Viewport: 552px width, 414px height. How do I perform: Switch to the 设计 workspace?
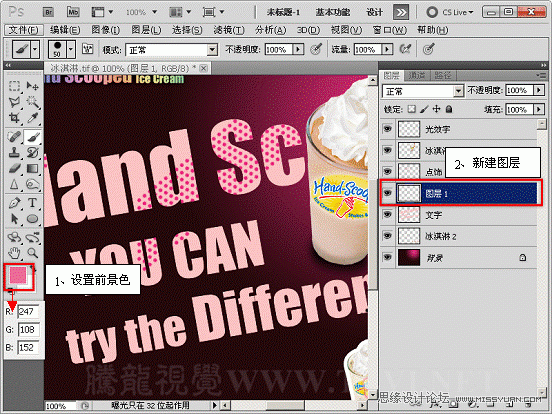pyautogui.click(x=374, y=12)
